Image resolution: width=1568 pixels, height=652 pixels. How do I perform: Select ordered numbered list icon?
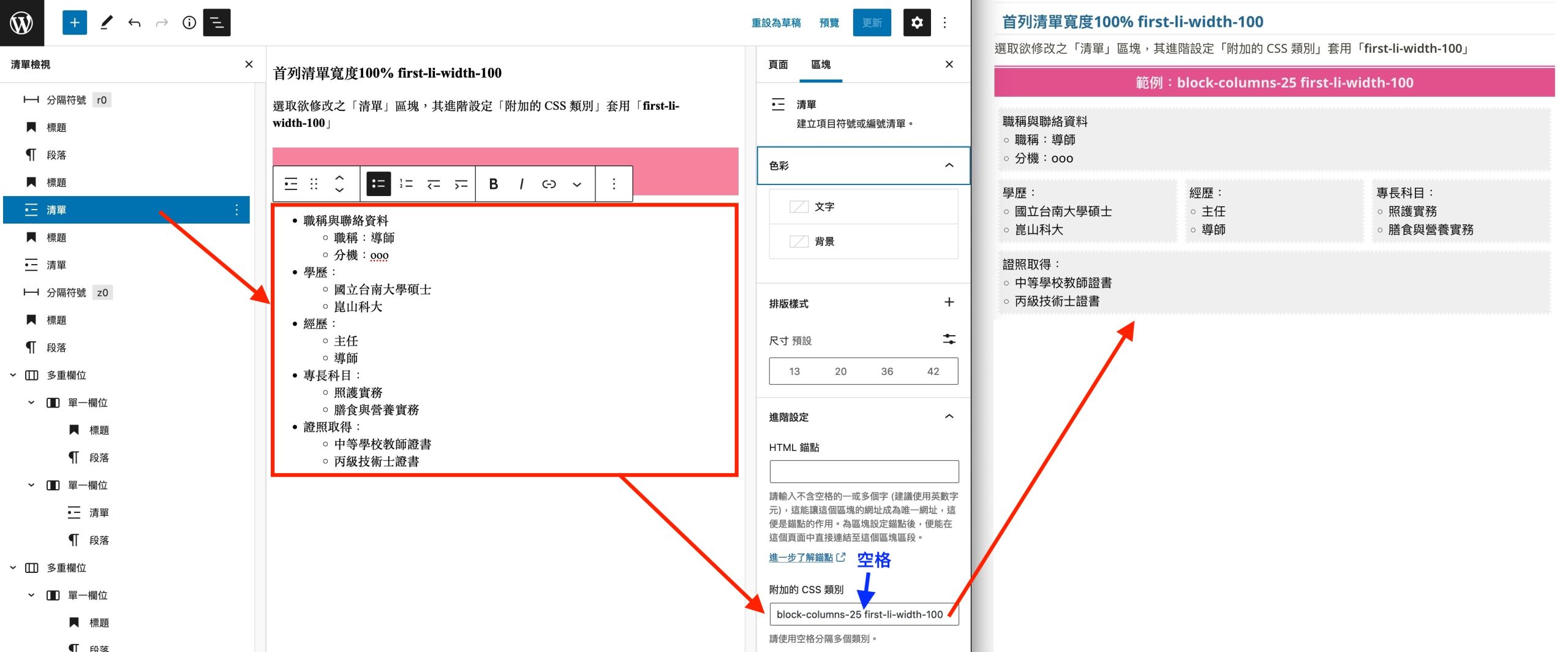(x=406, y=184)
